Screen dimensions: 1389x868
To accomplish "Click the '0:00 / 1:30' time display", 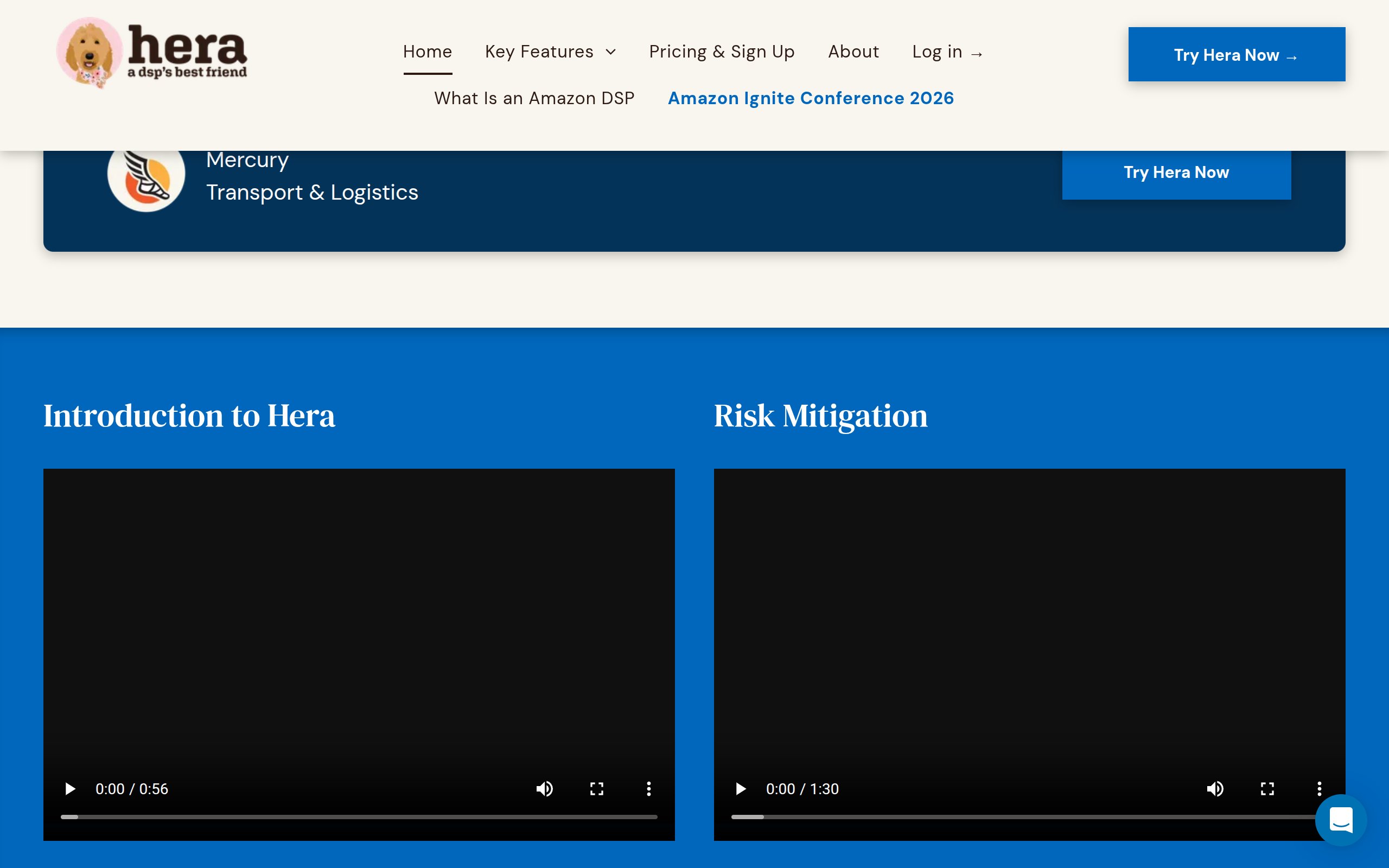I will [x=802, y=789].
